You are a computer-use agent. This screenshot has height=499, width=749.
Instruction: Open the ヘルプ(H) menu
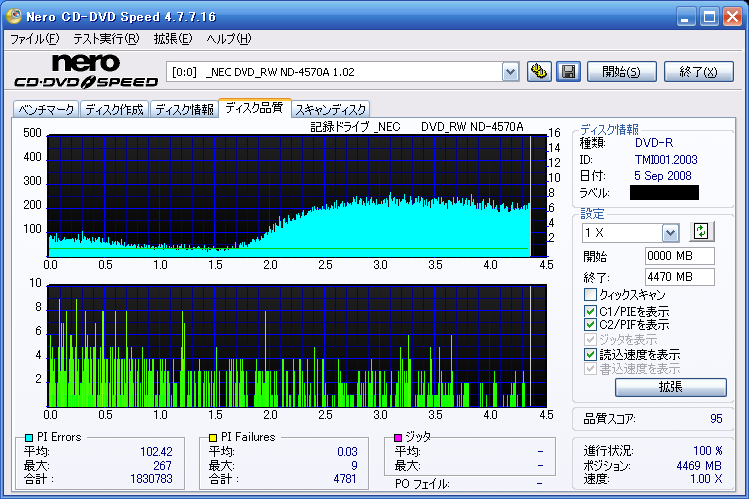pyautogui.click(x=228, y=39)
